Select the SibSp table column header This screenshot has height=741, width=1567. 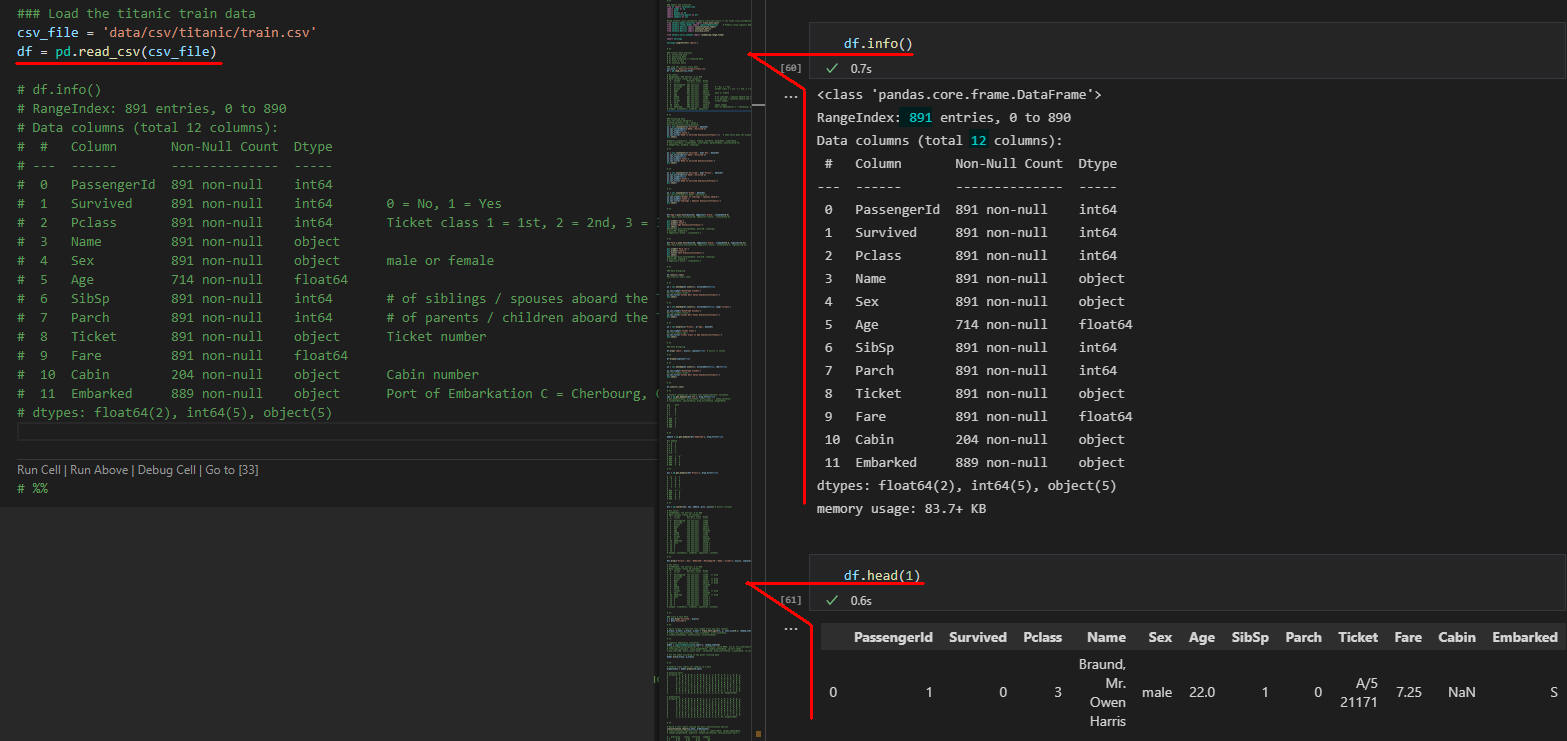1250,637
